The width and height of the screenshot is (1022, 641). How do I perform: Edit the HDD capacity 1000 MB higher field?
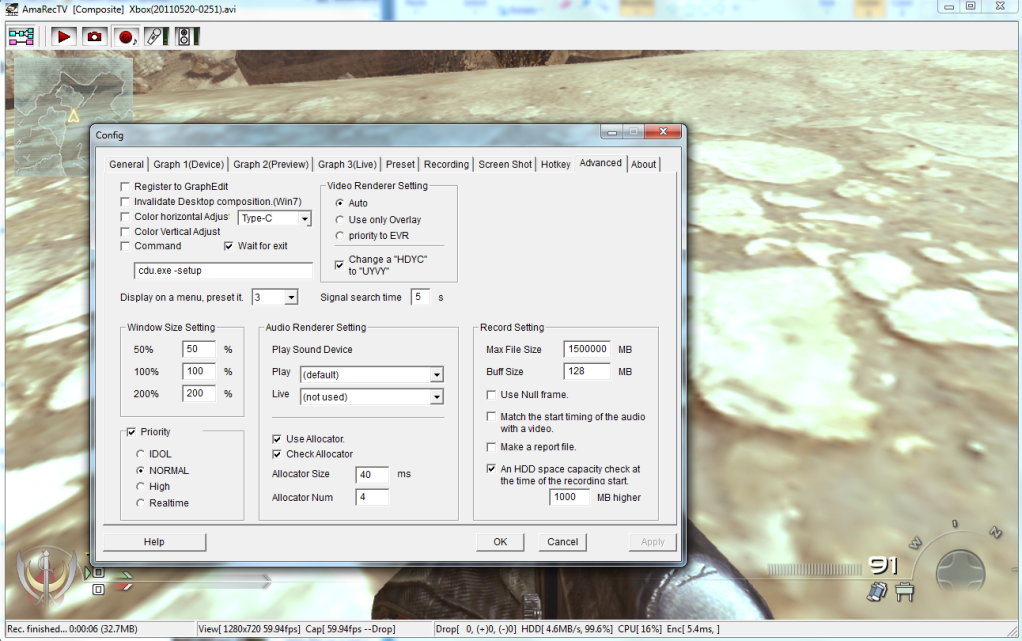click(570, 498)
